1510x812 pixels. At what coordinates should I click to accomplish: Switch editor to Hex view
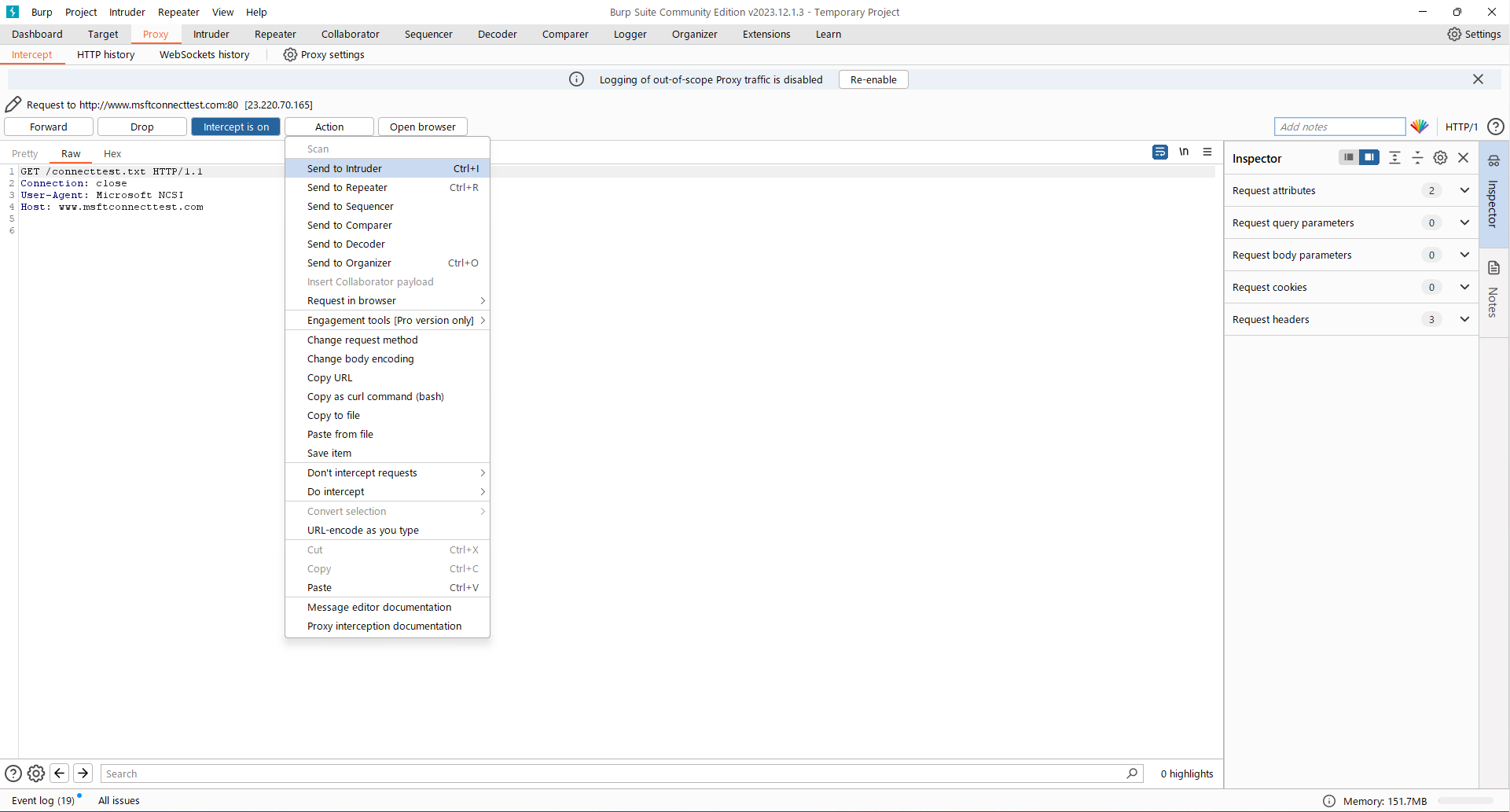[x=112, y=153]
